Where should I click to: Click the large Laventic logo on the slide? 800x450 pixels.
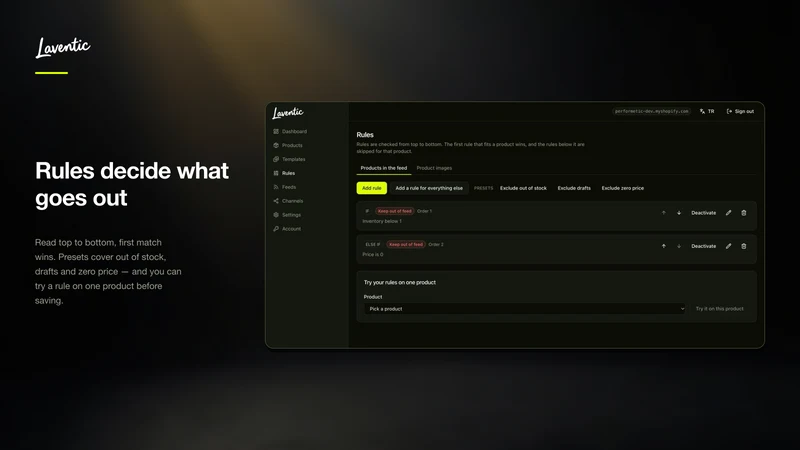pos(63,48)
